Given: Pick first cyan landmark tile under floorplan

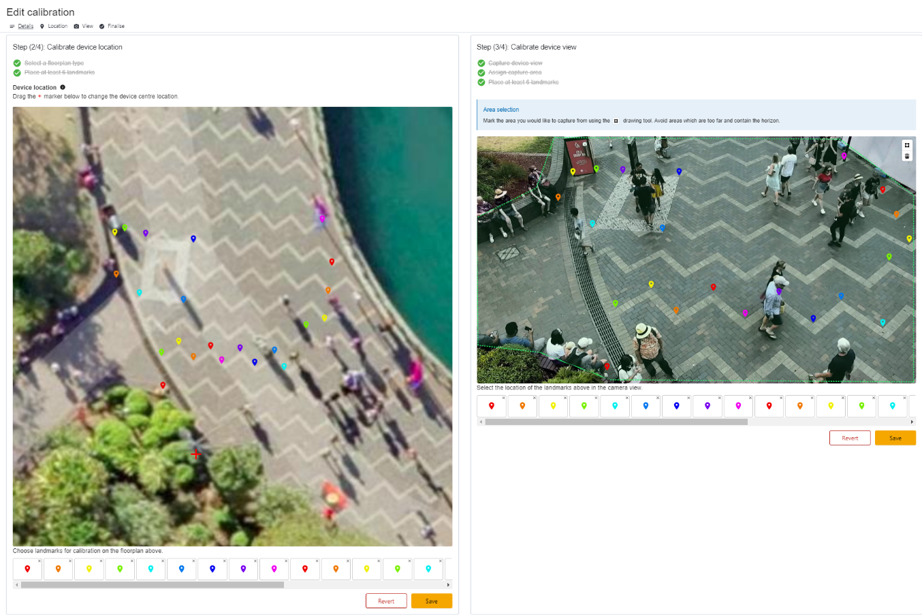Looking at the screenshot, I should click(151, 569).
